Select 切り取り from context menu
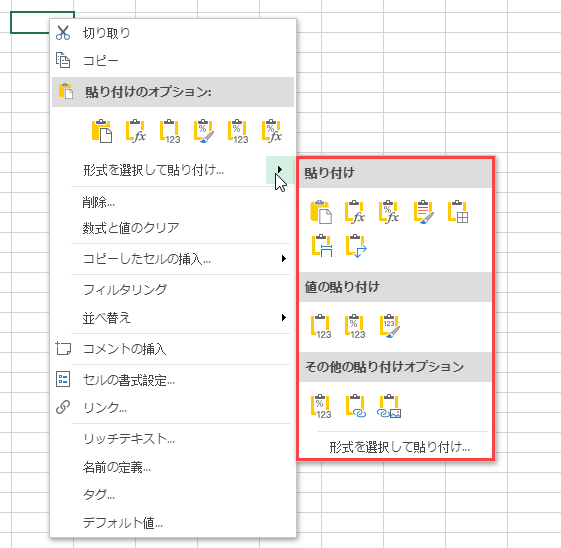Screen dimensions: 561x548 [106, 33]
